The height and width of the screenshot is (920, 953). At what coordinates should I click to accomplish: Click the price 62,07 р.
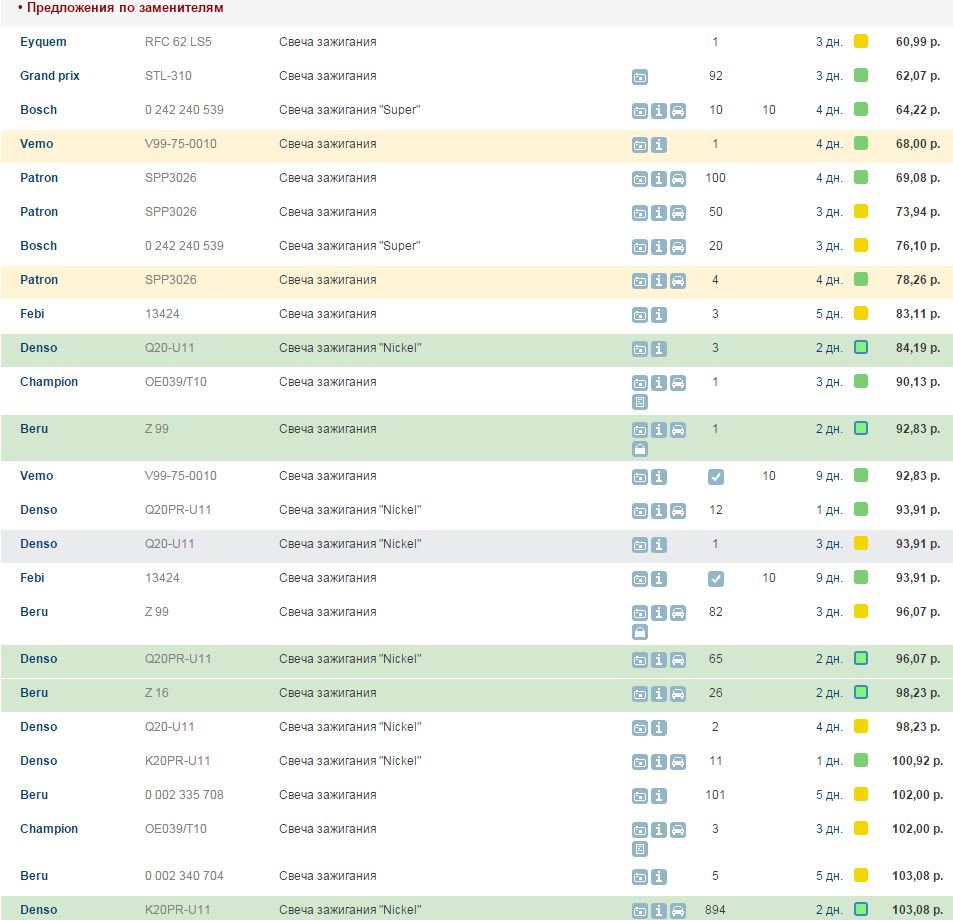point(918,76)
